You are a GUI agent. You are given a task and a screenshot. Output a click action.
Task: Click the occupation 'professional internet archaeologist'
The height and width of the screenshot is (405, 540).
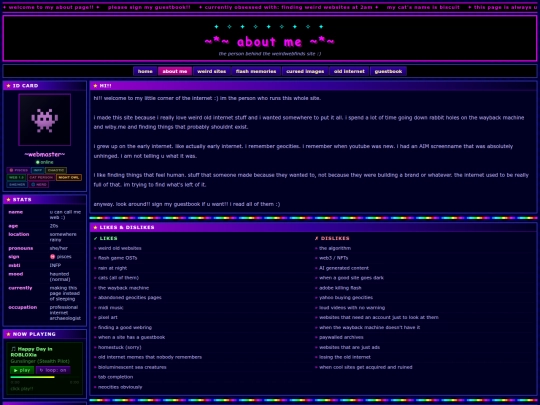pyautogui.click(x=65, y=313)
